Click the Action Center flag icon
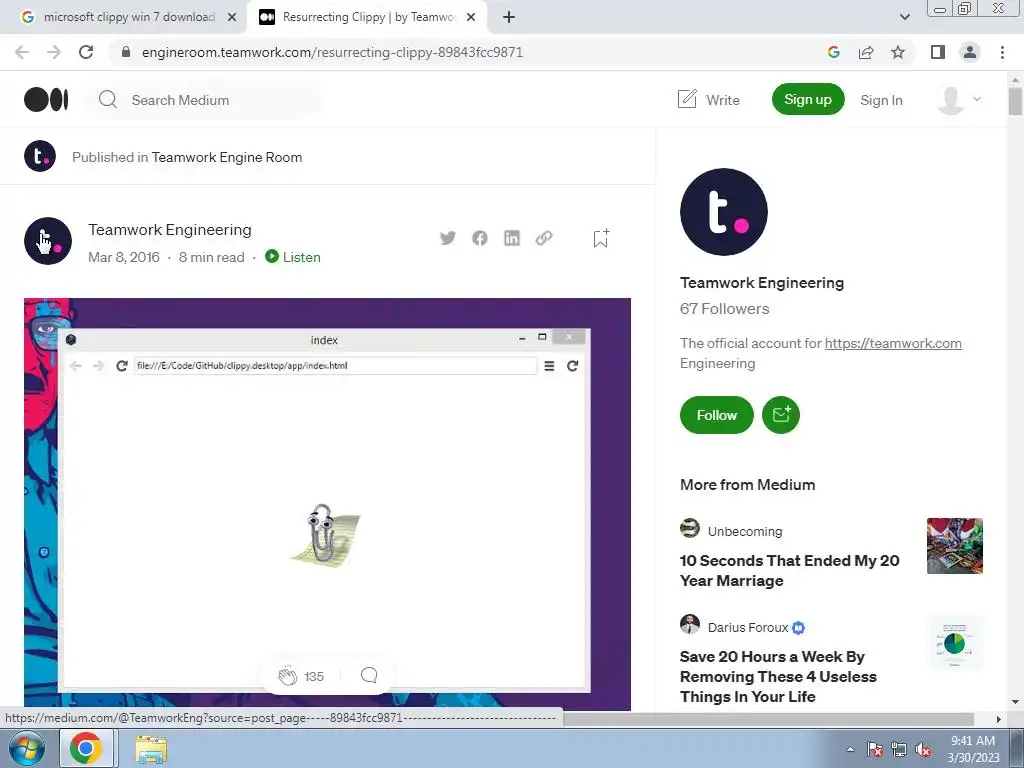 [x=875, y=749]
